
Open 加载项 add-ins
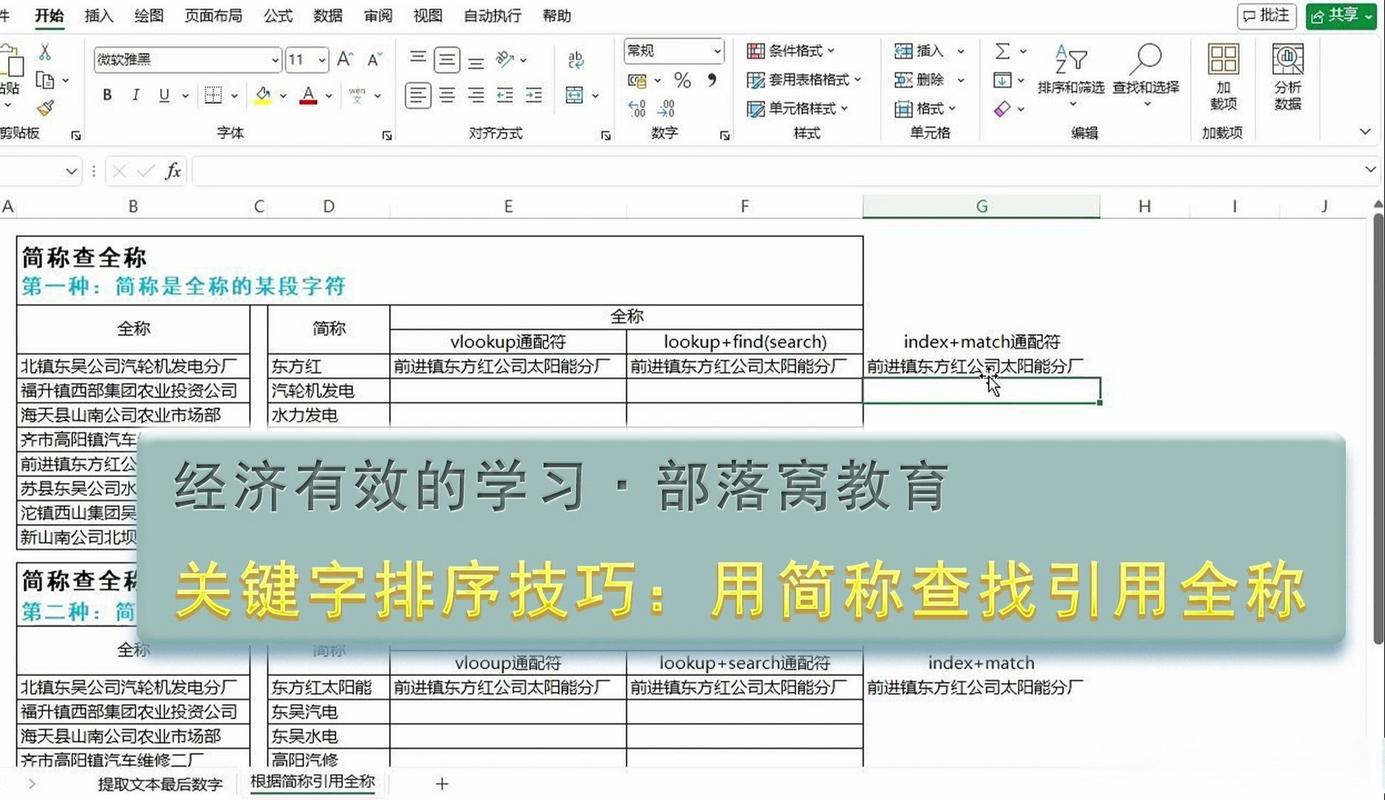point(1223,77)
